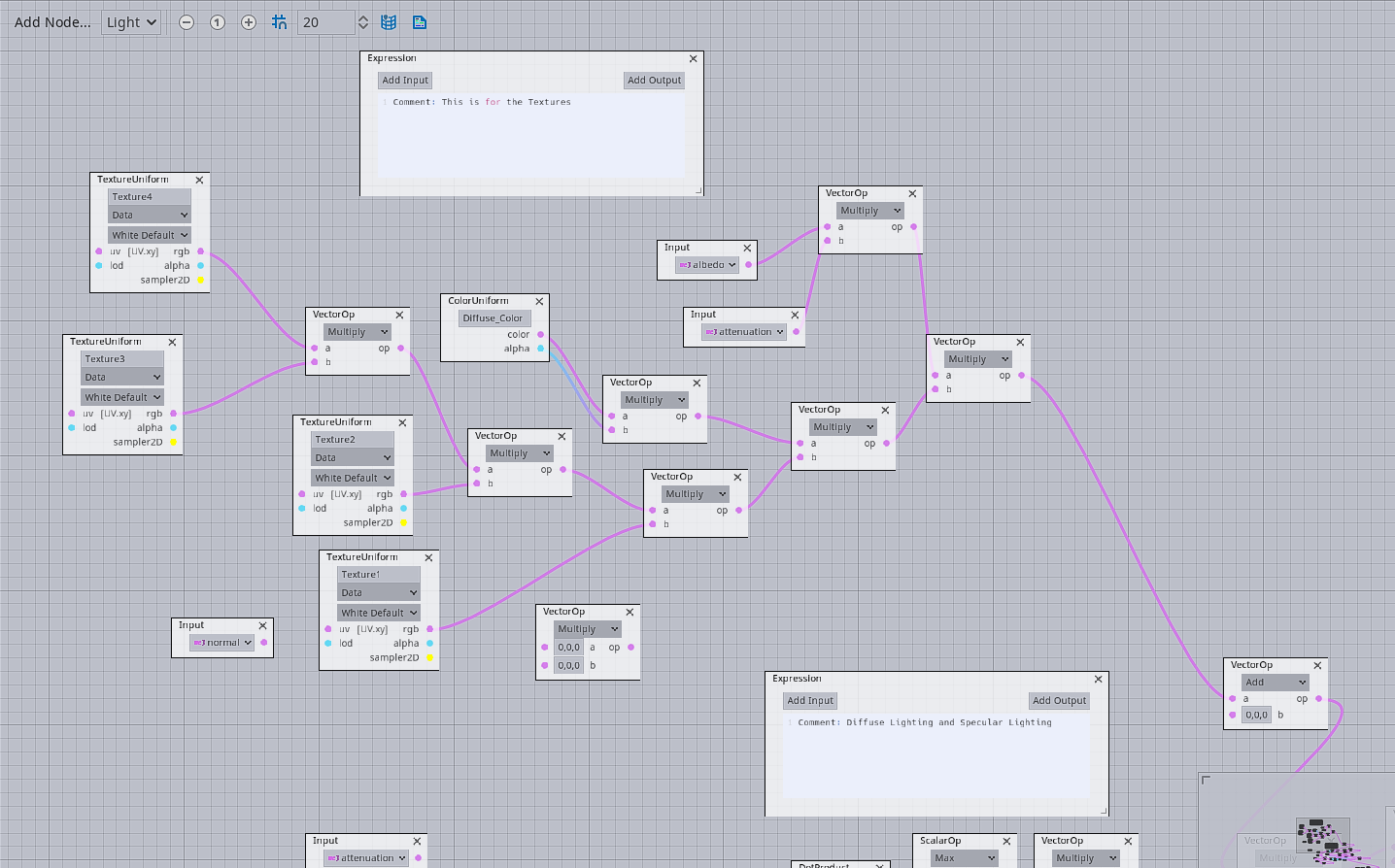The image size is (1395, 868).
Task: Close the Texture3 TextureUniform node
Action: click(172, 342)
